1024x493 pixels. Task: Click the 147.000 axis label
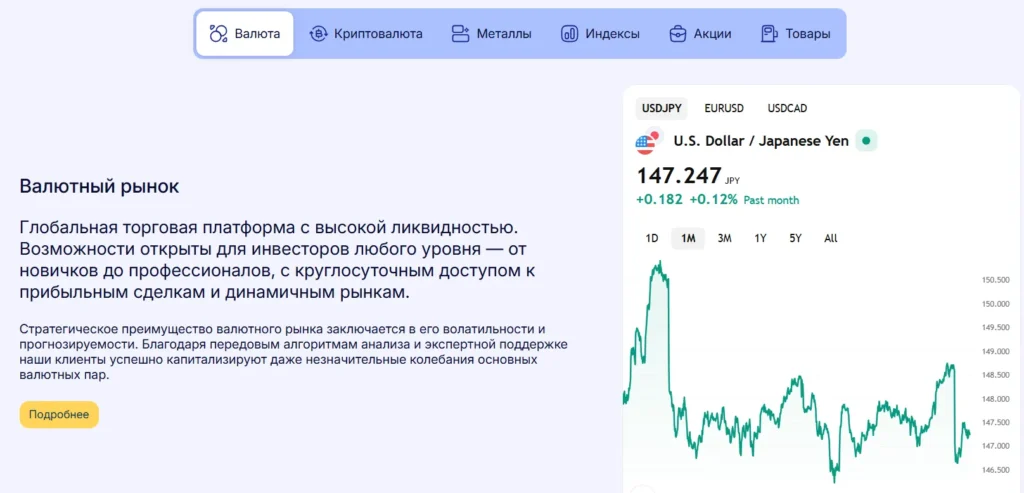coord(996,446)
